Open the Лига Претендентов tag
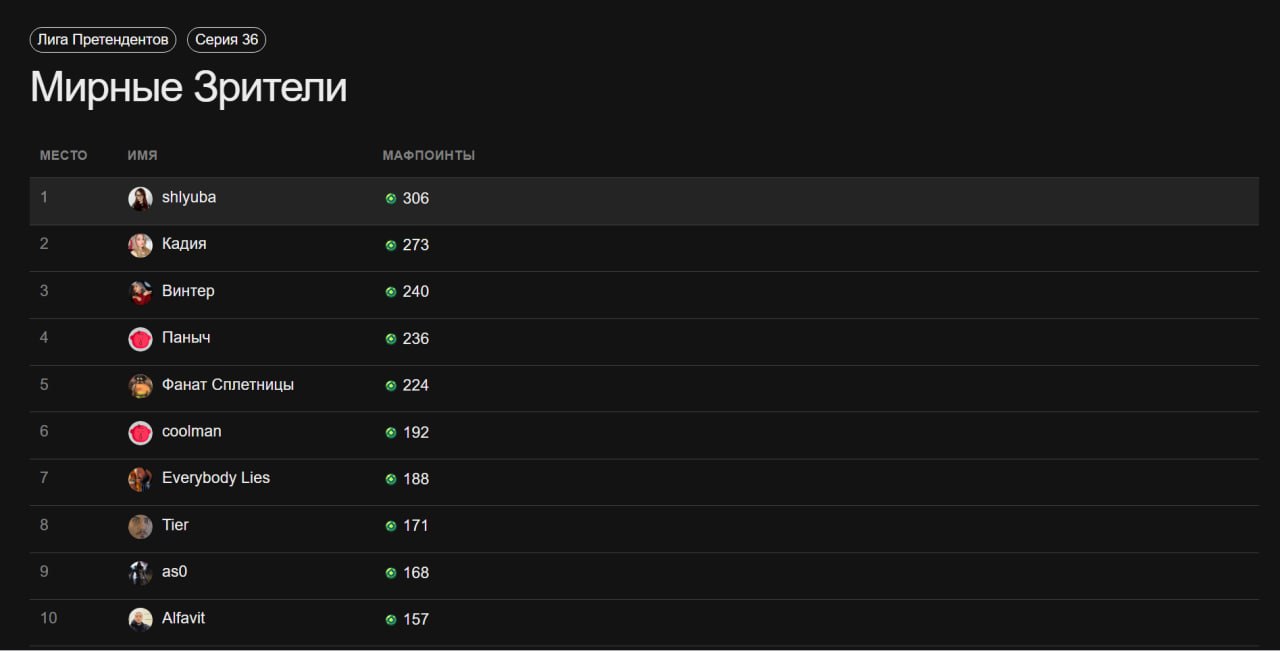This screenshot has width=1280, height=651. (x=103, y=40)
